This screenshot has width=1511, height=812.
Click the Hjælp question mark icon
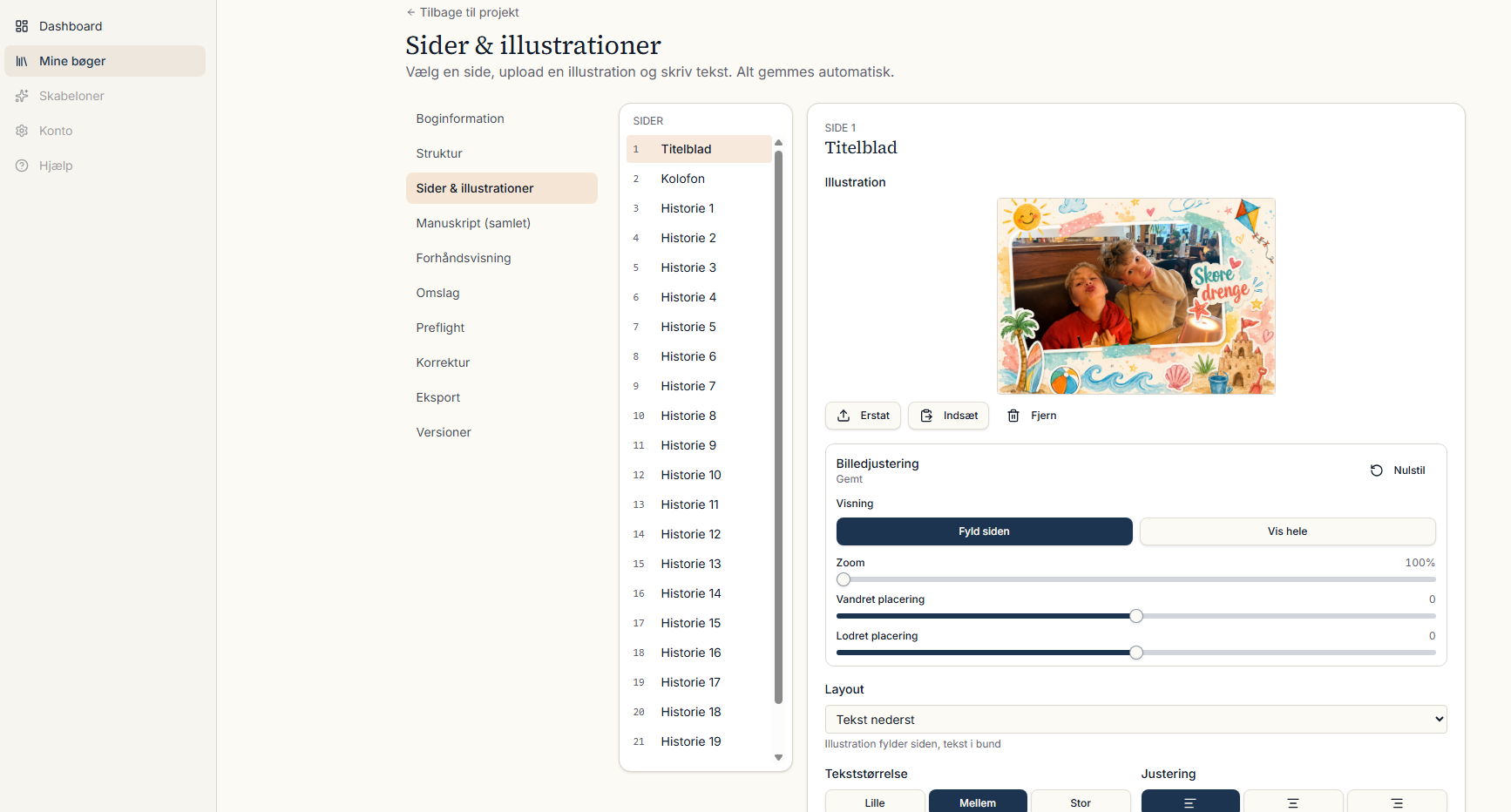click(22, 166)
